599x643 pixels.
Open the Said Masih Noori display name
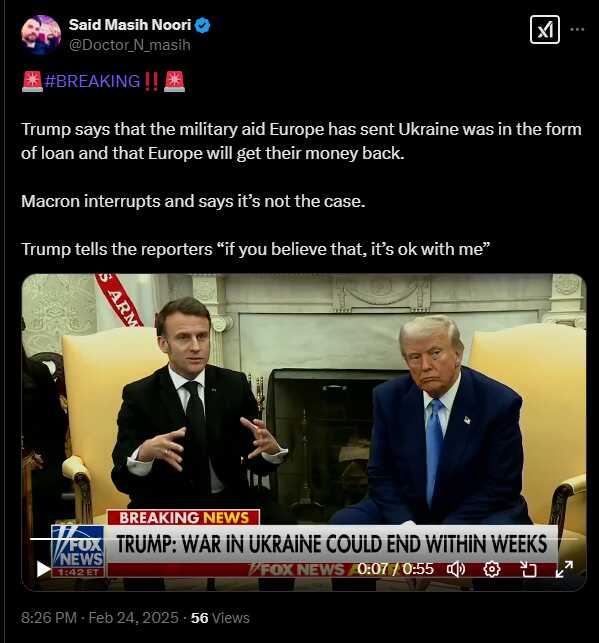pyautogui.click(x=130, y=25)
